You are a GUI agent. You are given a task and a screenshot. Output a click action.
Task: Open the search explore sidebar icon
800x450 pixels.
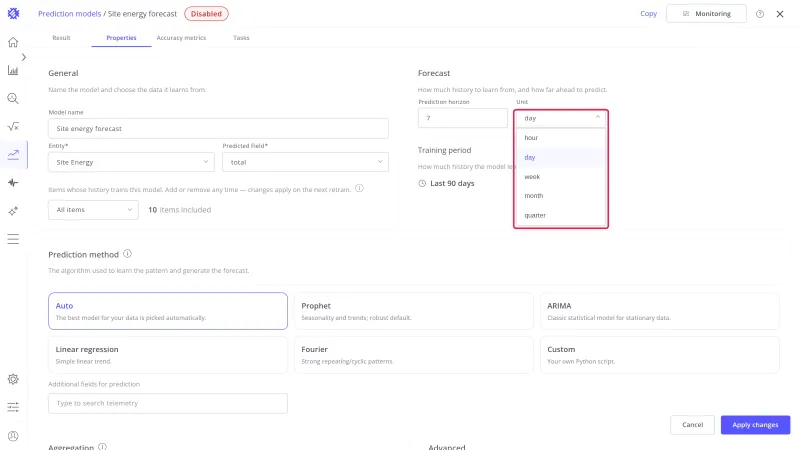pos(13,98)
